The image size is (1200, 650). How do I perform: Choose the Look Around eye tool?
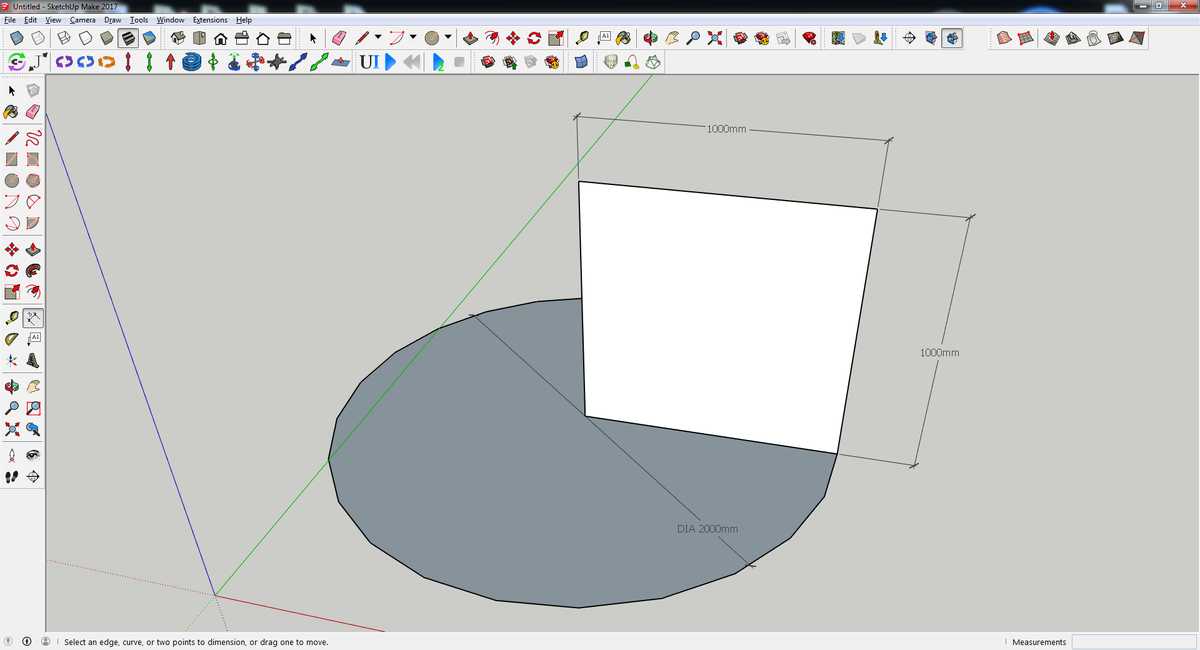coord(33,453)
